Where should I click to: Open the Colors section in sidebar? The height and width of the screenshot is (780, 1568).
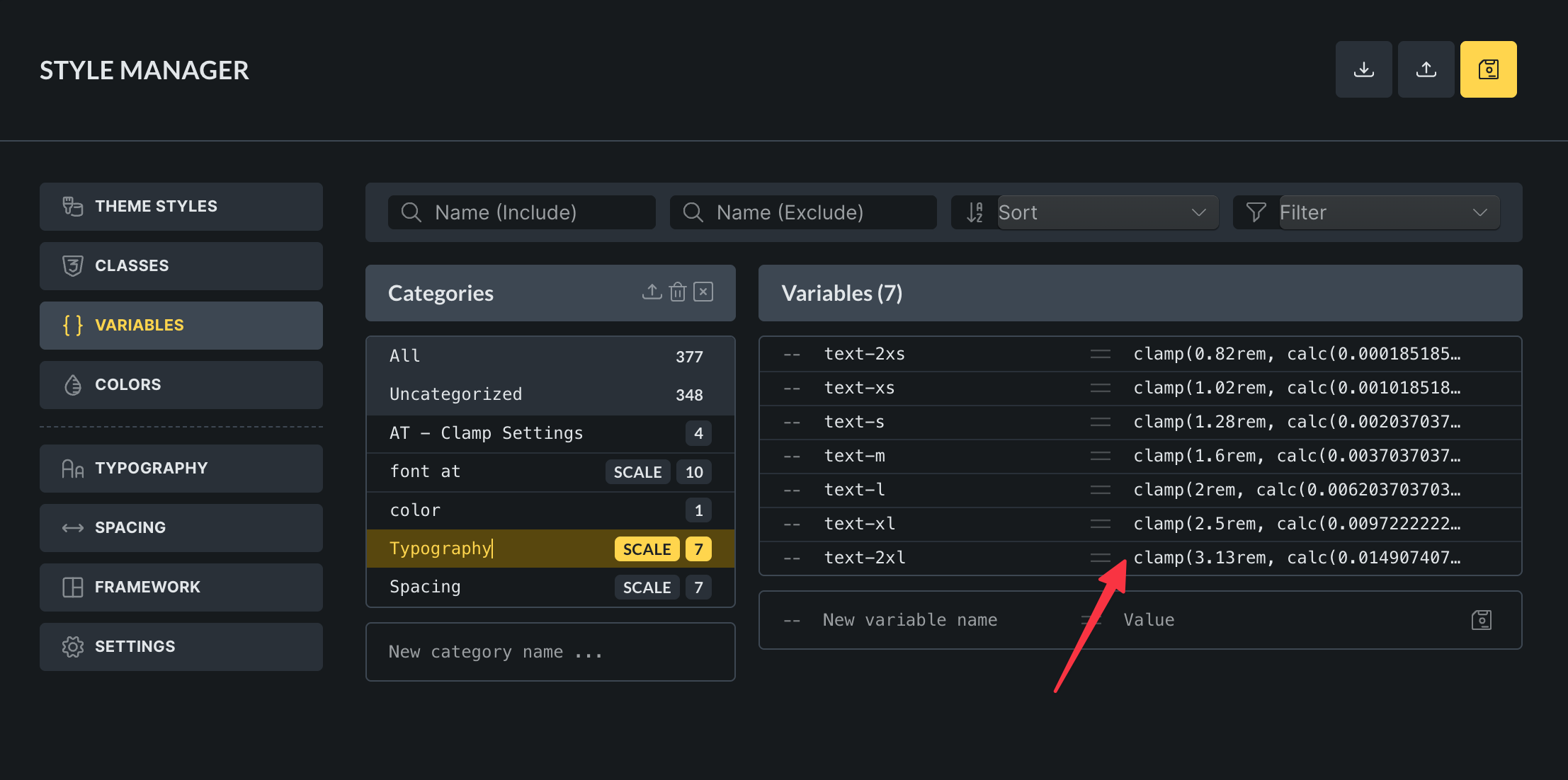[181, 385]
